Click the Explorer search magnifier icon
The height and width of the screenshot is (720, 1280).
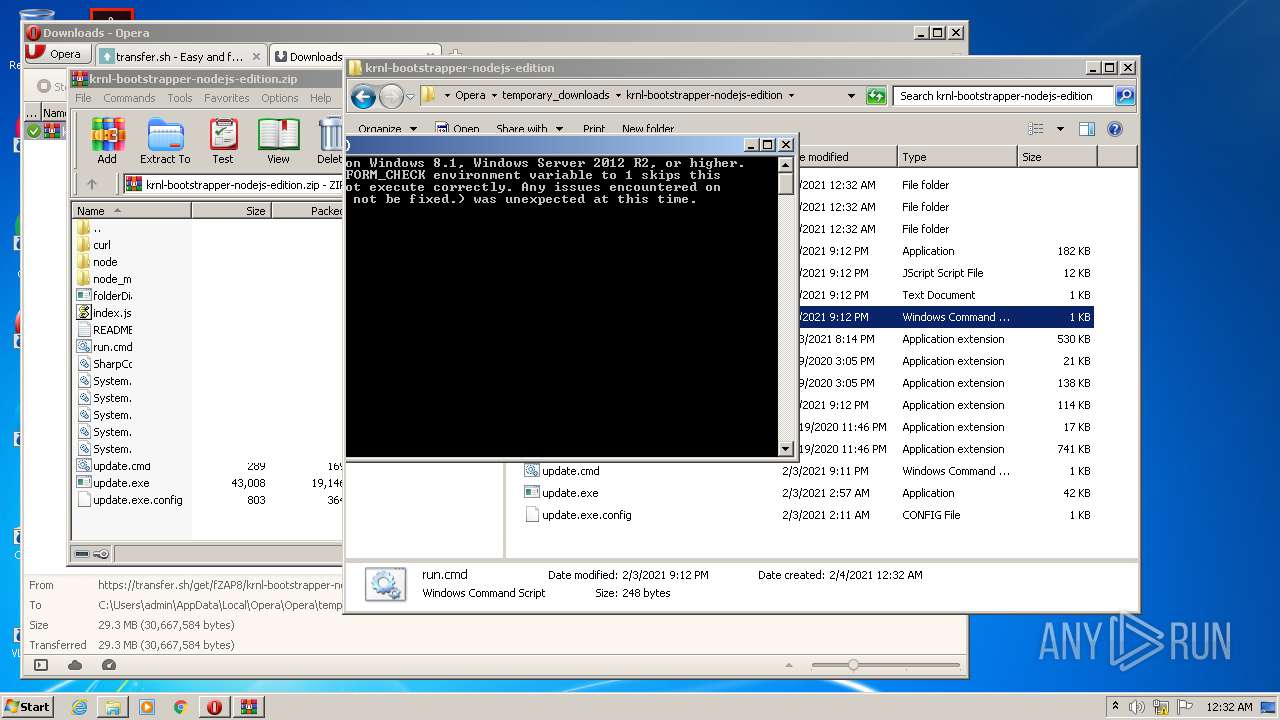point(1125,96)
